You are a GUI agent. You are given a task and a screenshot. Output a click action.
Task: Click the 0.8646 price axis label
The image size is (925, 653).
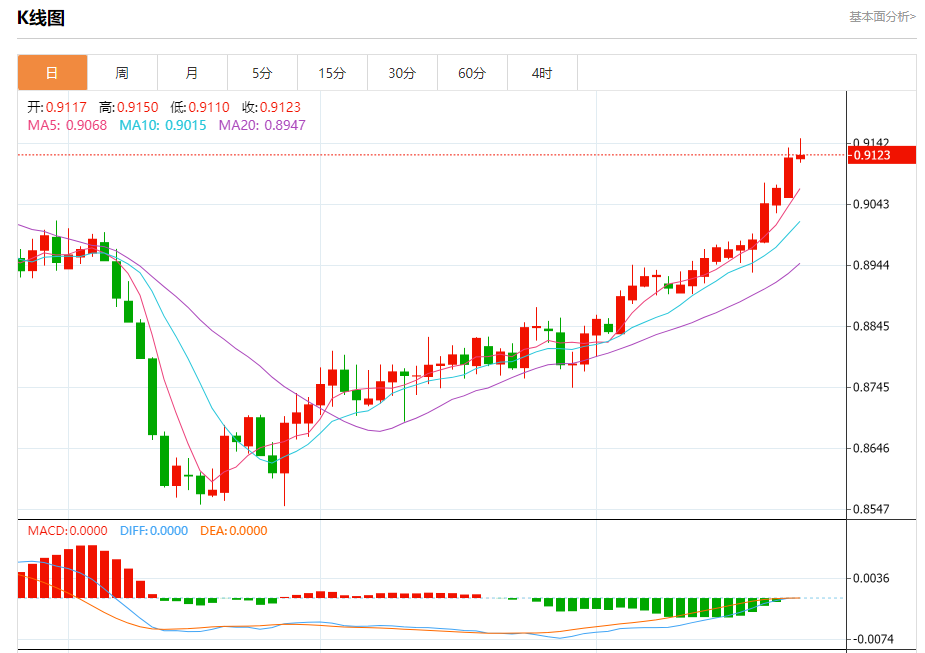(871, 448)
